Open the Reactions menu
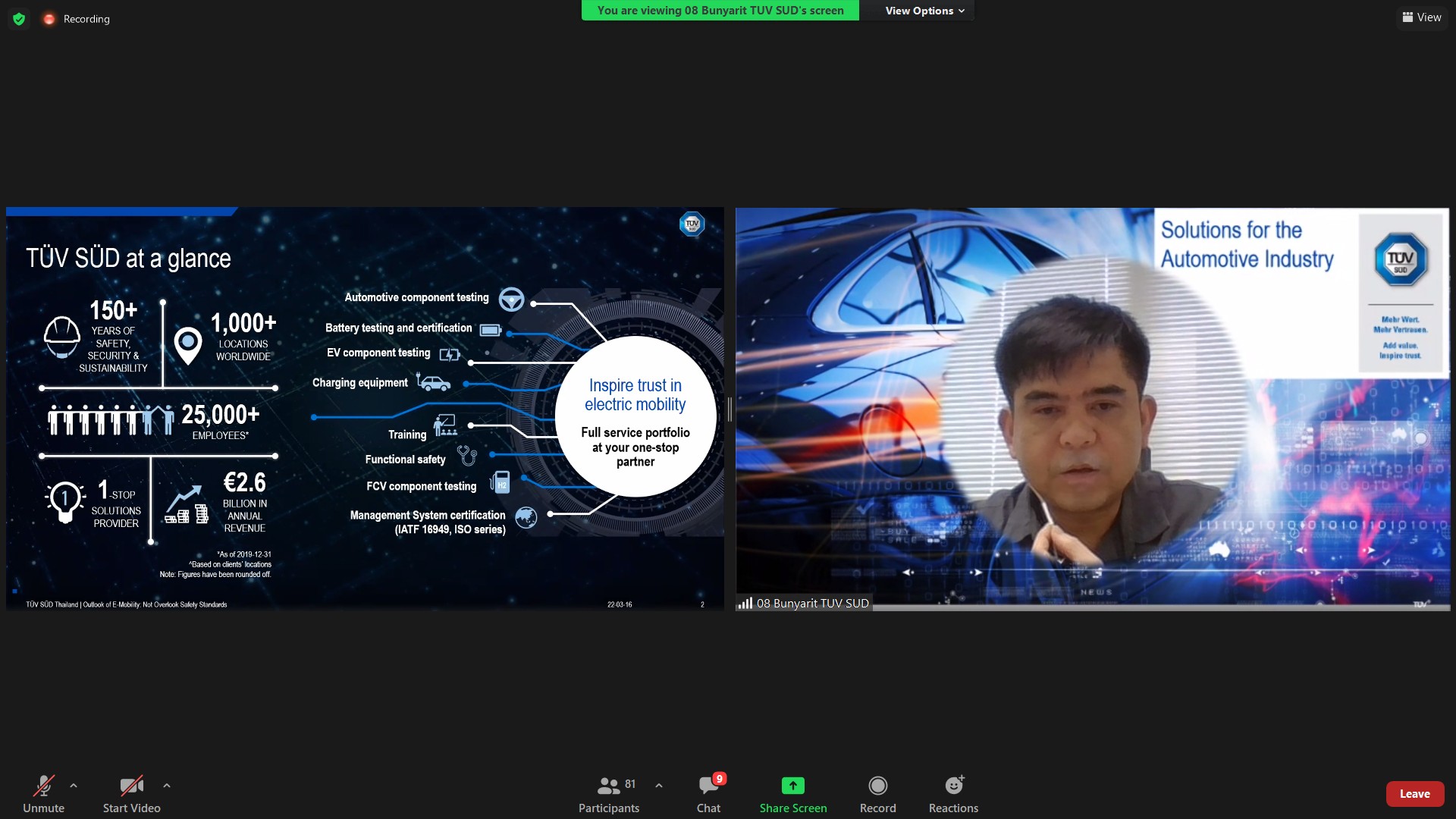 tap(954, 794)
